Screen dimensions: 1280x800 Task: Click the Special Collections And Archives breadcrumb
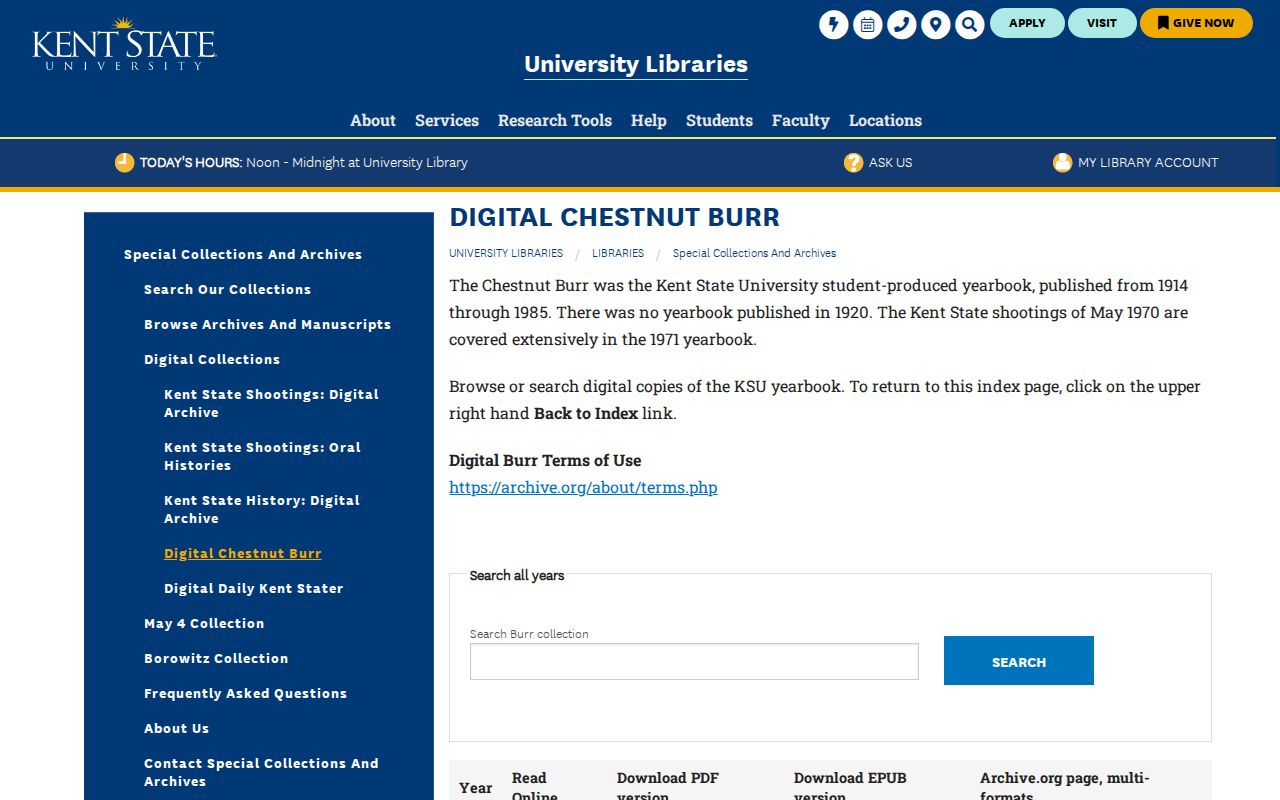(x=754, y=253)
